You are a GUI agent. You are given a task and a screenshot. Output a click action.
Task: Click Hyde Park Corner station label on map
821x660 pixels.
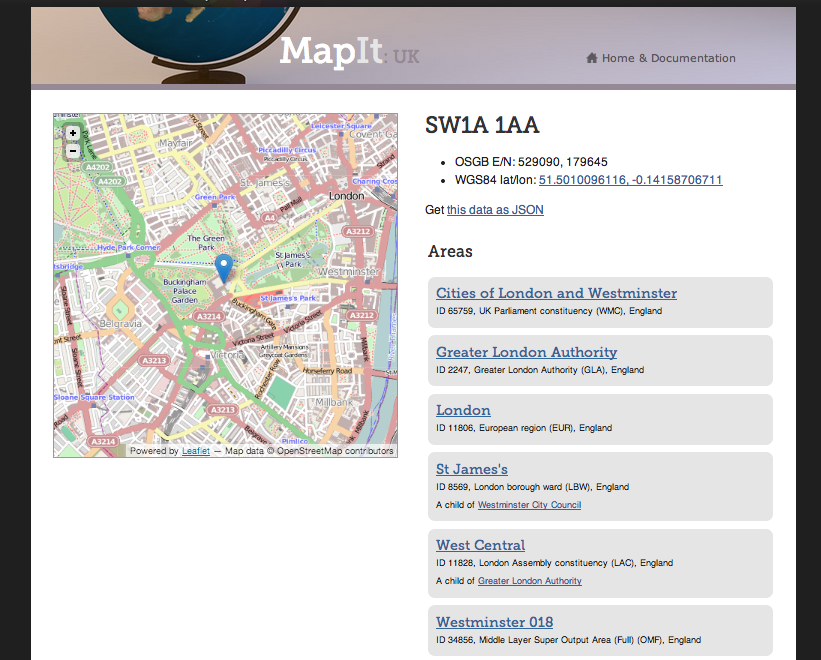click(128, 247)
